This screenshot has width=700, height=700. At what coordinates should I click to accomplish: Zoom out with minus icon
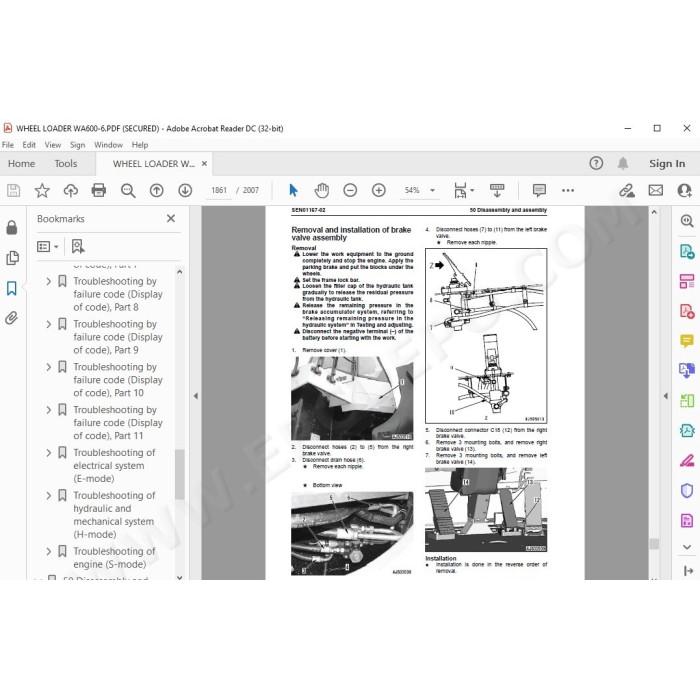click(350, 191)
